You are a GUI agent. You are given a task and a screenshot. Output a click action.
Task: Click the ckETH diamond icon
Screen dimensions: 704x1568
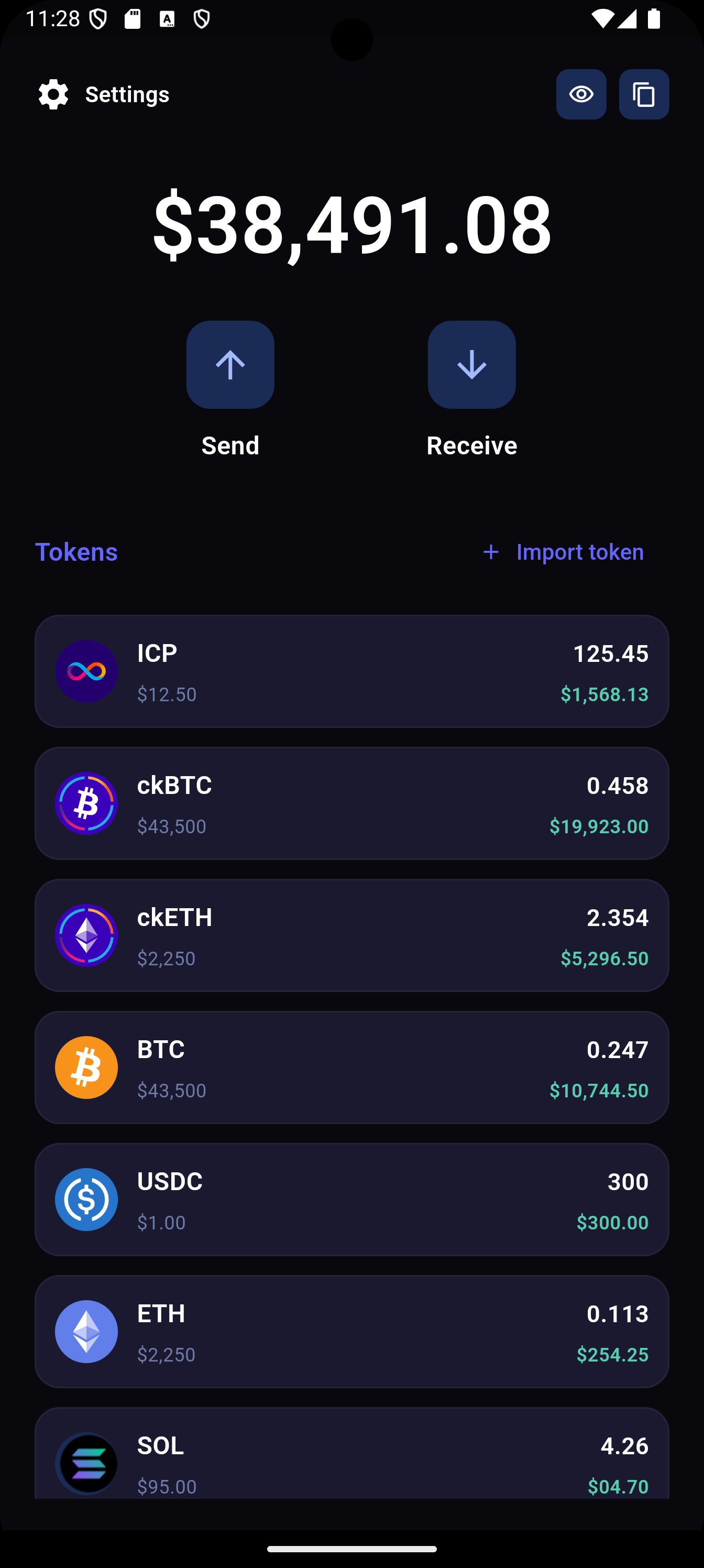point(86,935)
